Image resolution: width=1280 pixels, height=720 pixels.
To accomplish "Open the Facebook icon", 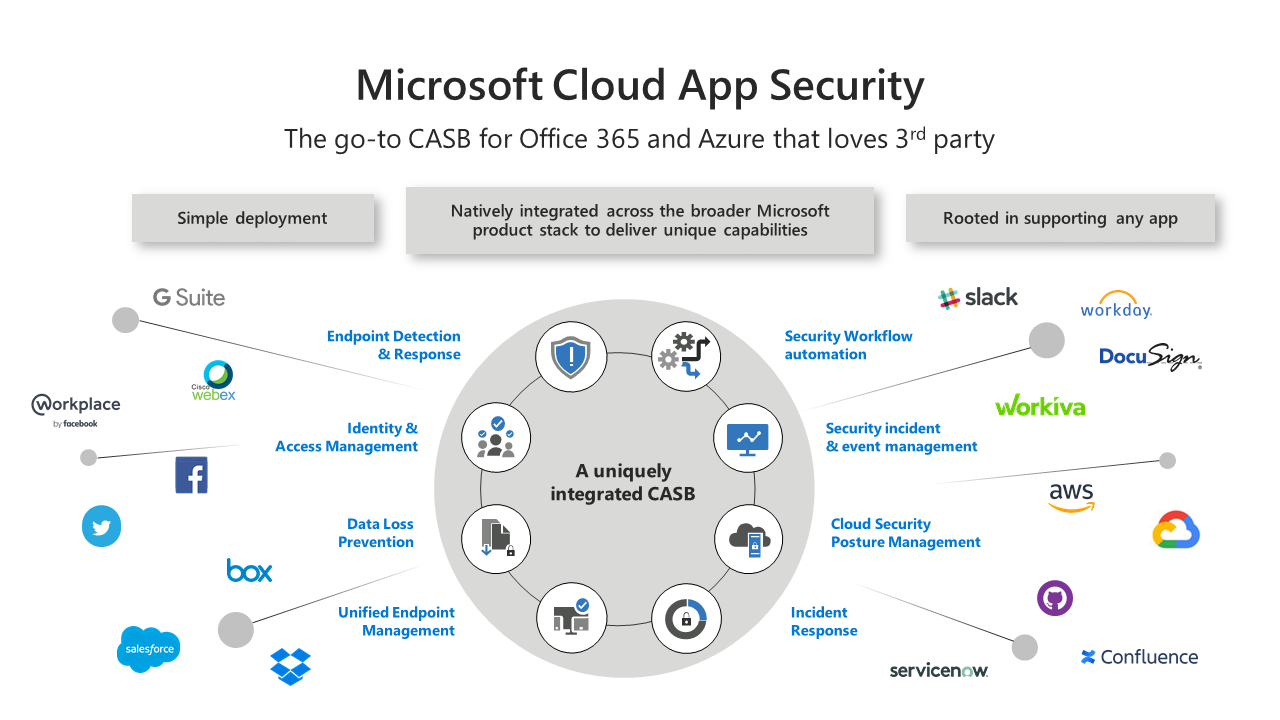I will [x=191, y=474].
